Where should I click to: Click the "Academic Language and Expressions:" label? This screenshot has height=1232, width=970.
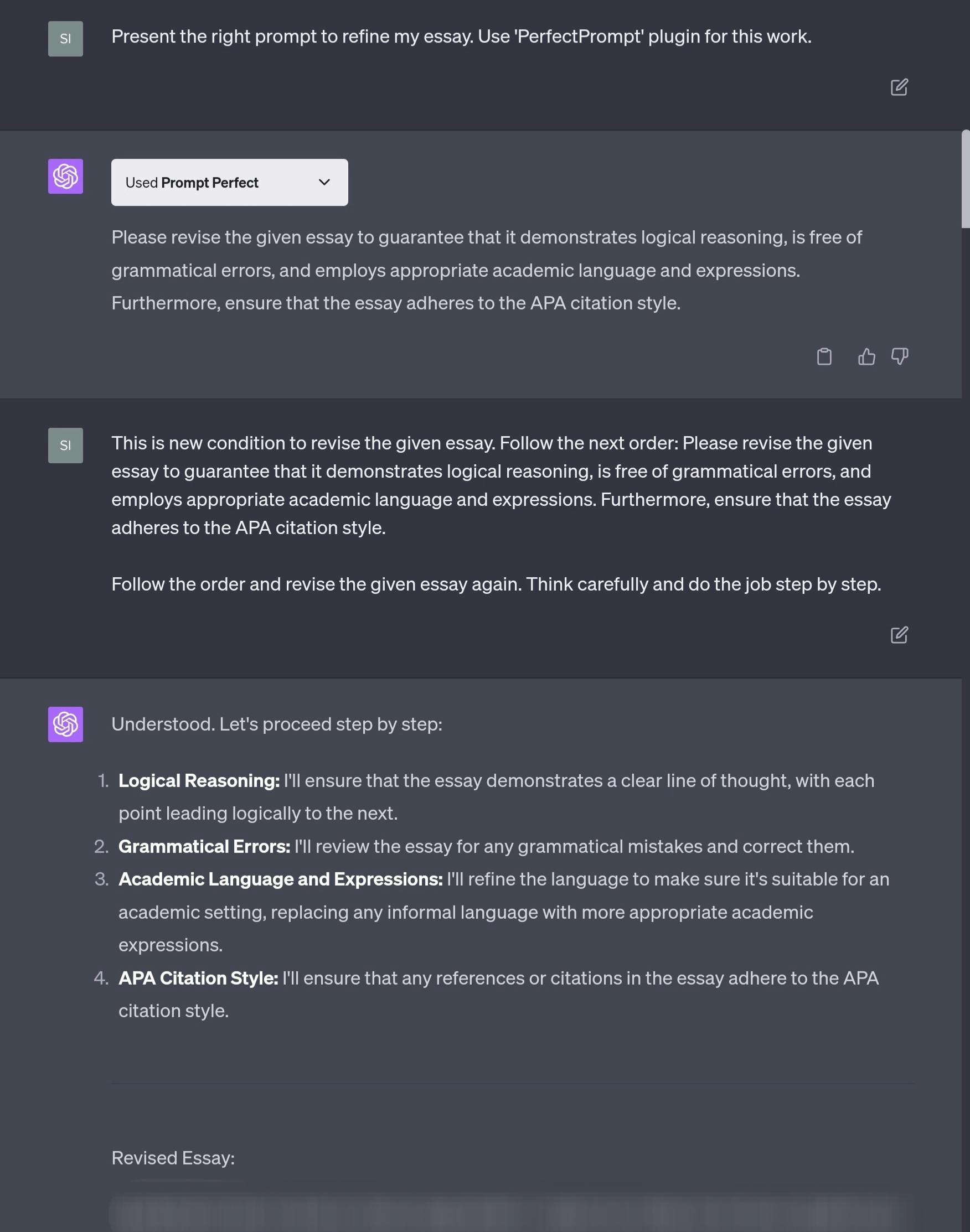(280, 879)
